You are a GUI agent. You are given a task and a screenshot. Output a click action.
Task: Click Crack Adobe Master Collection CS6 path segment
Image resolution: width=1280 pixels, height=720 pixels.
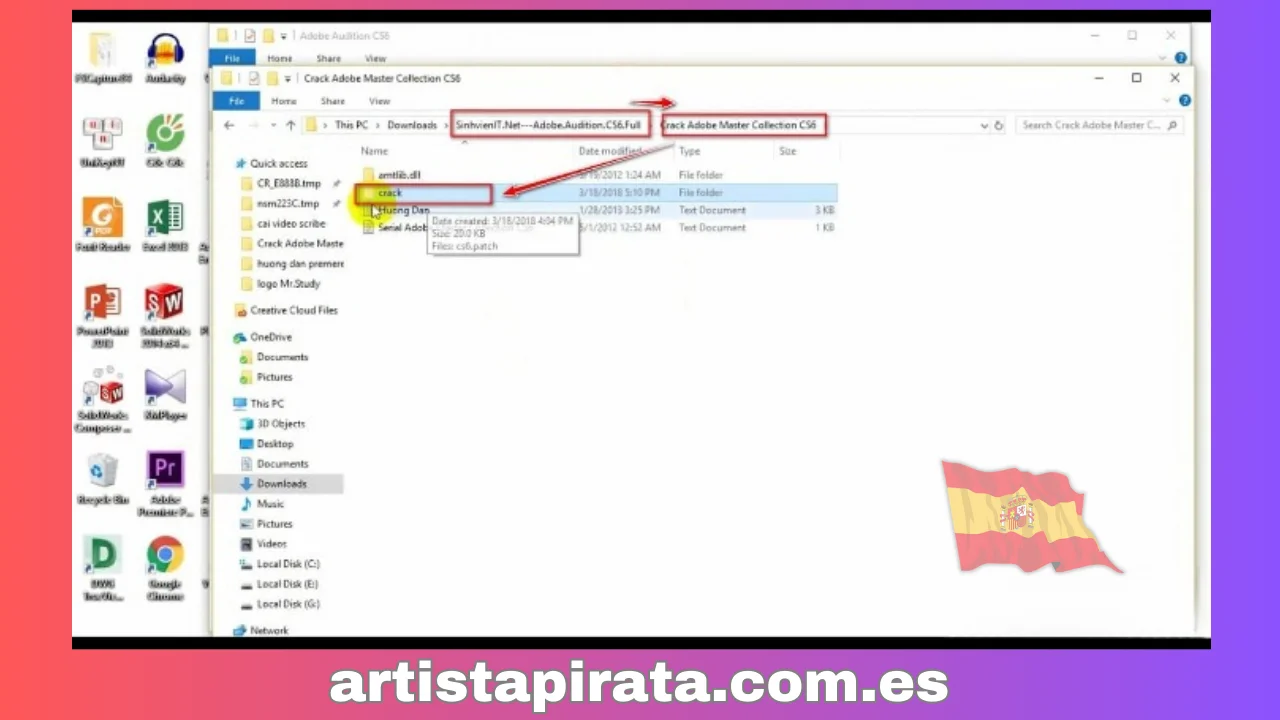741,125
